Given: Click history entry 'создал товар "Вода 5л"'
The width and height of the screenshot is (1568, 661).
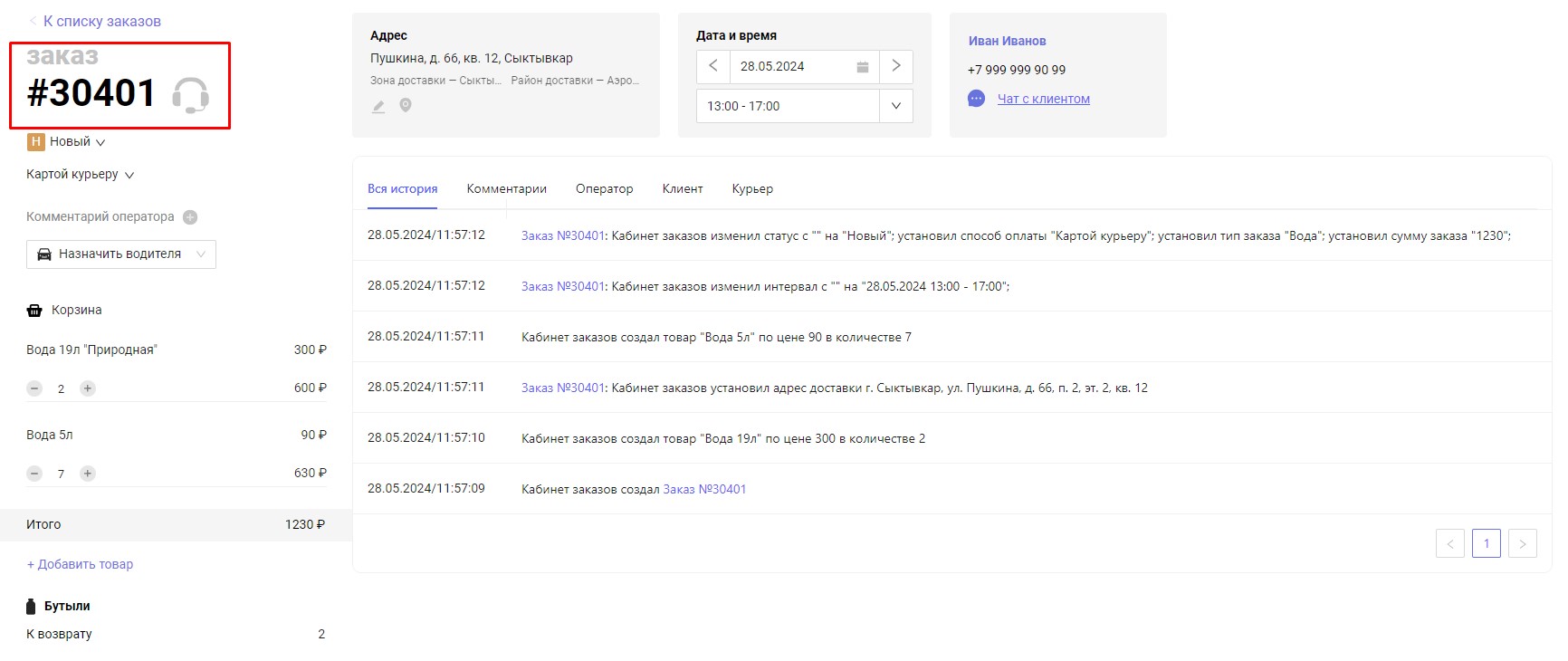Looking at the screenshot, I should tap(716, 337).
